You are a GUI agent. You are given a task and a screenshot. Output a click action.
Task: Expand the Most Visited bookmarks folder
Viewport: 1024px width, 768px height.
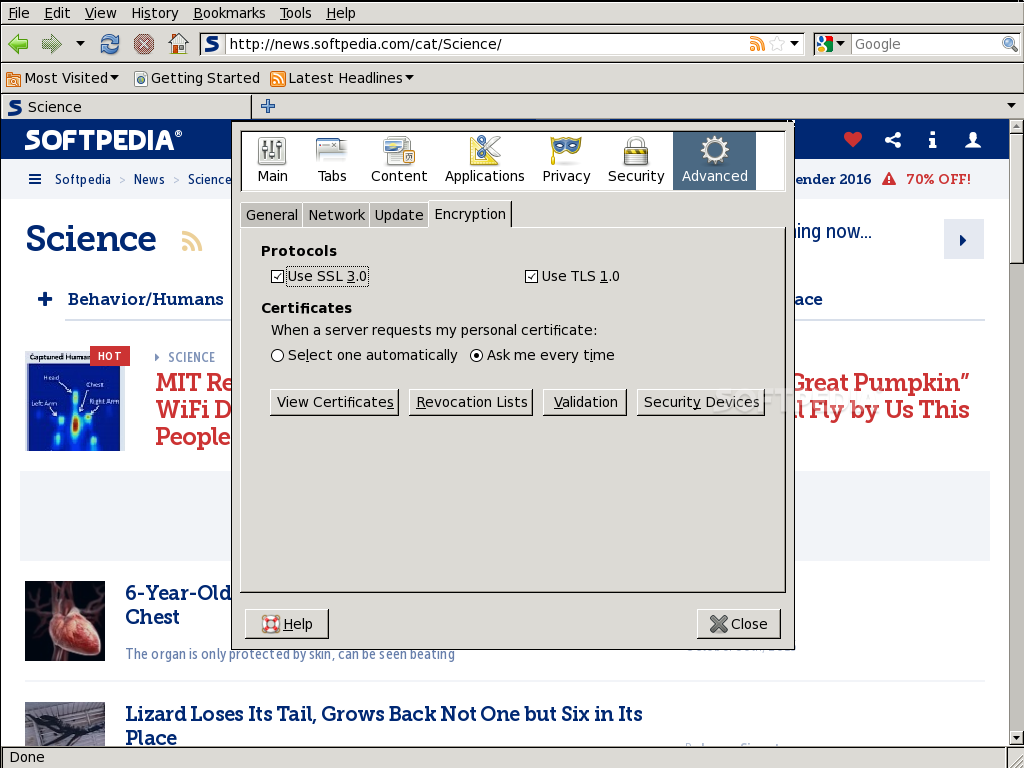(63, 78)
